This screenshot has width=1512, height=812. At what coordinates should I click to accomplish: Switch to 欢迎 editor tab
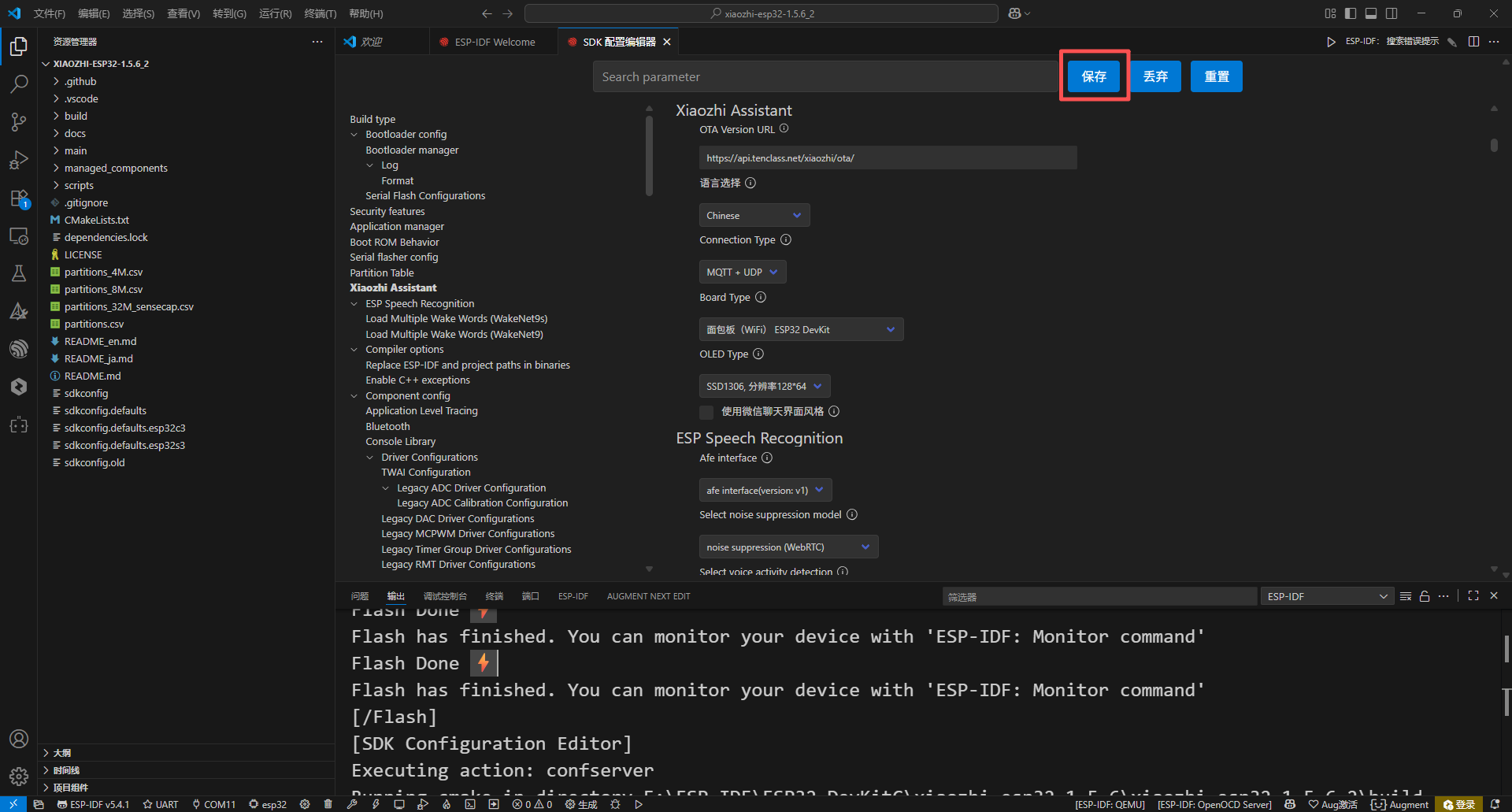pyautogui.click(x=371, y=42)
